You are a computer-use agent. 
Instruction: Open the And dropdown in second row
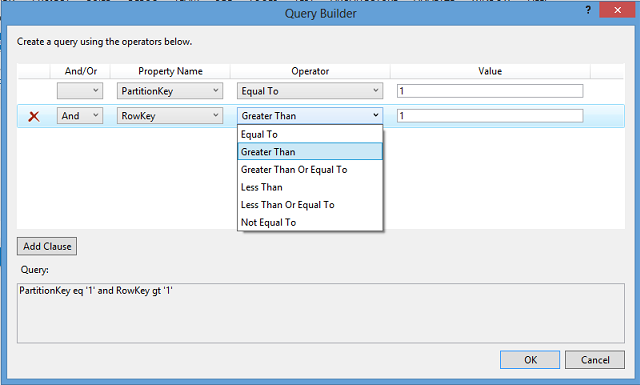coord(80,116)
